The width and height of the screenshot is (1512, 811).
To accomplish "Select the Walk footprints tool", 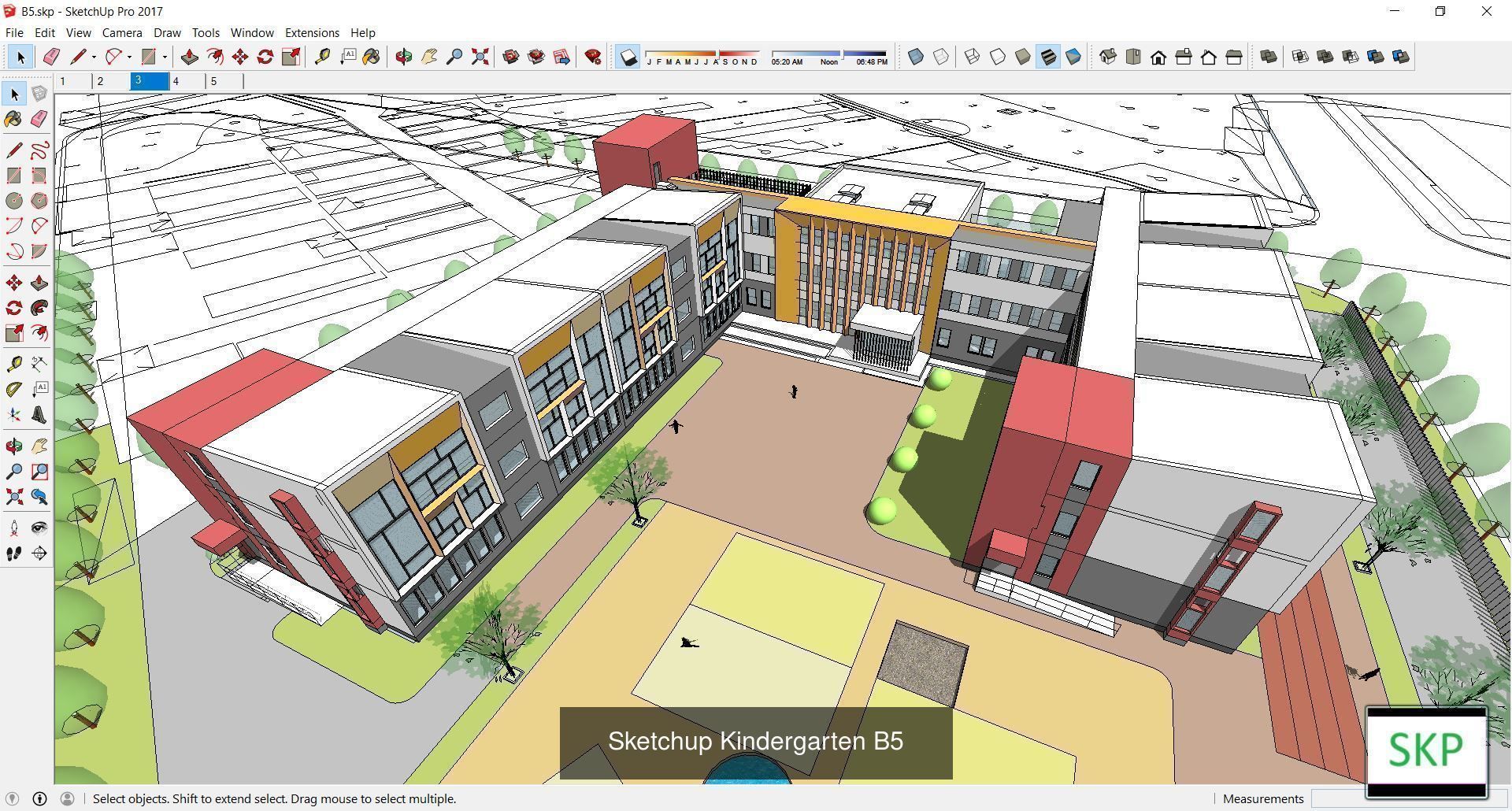I will pyautogui.click(x=14, y=554).
